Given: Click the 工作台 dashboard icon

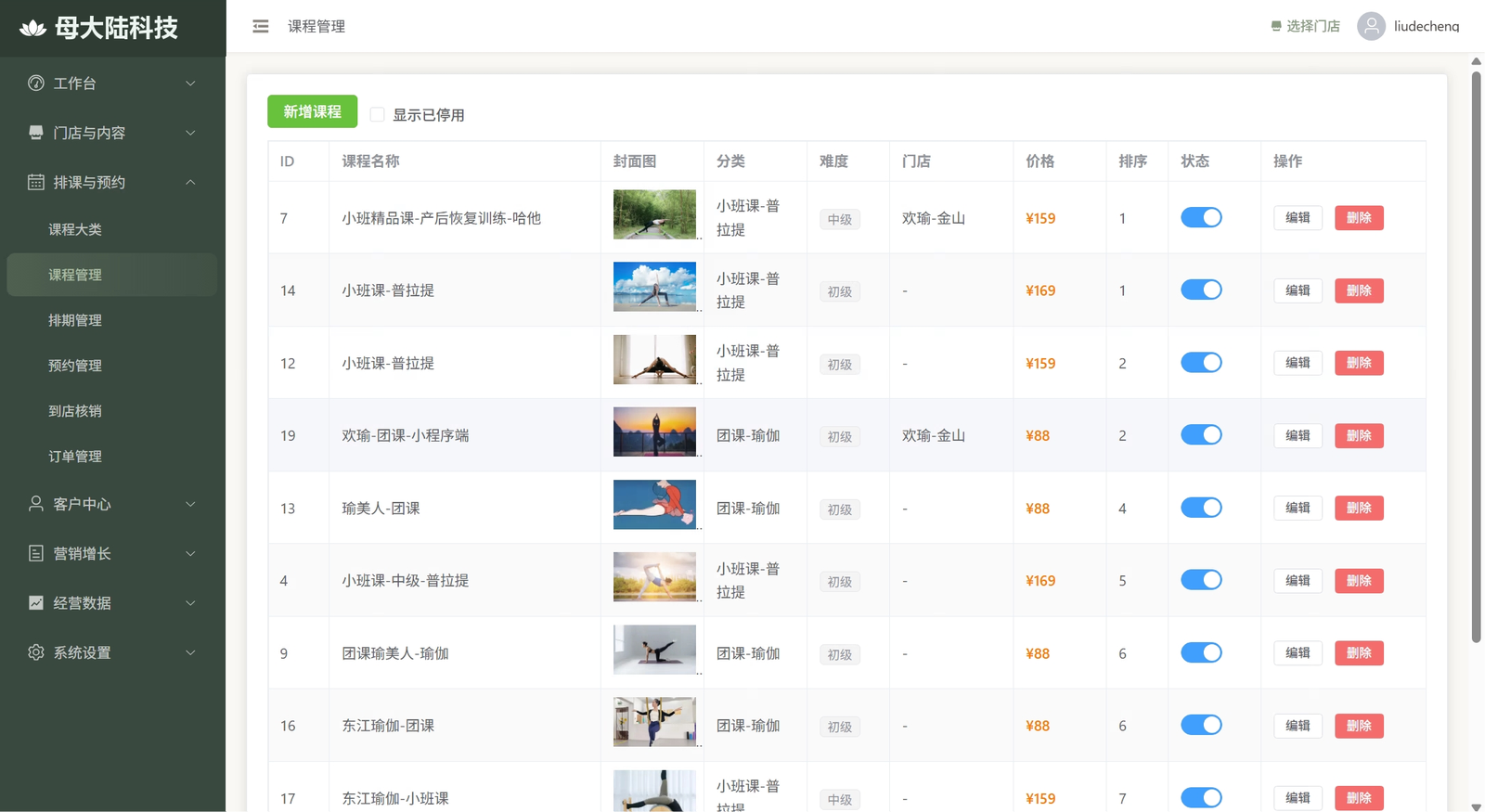Looking at the screenshot, I should 36,83.
